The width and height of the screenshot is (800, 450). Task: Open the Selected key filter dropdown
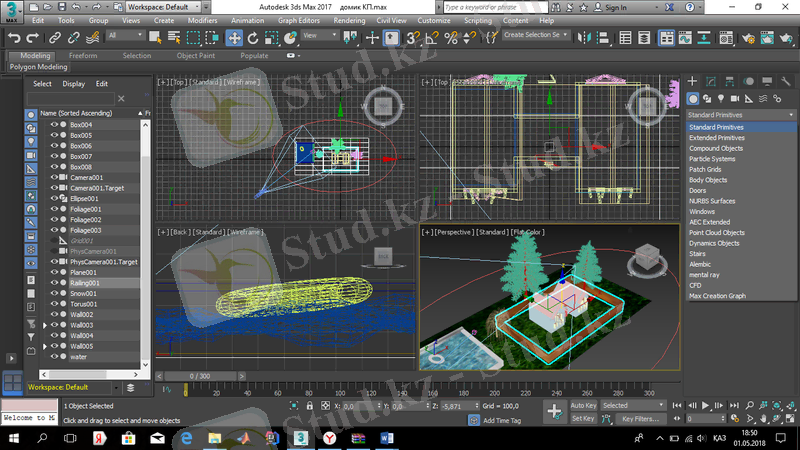pyautogui.click(x=634, y=406)
